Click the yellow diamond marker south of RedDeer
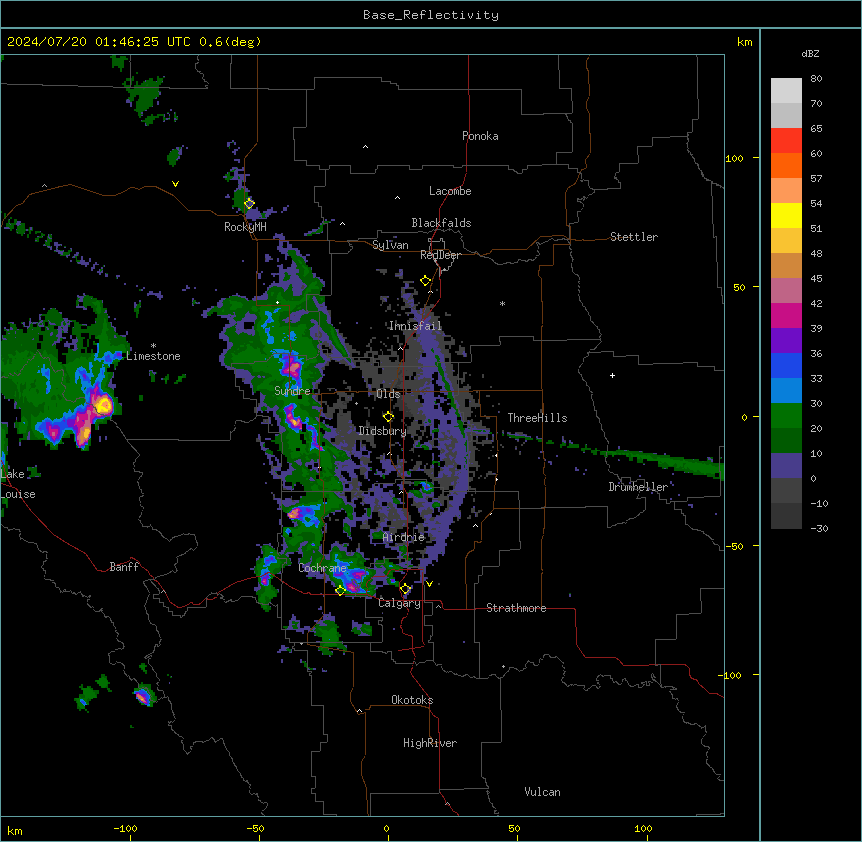The width and height of the screenshot is (862, 842). [x=425, y=281]
